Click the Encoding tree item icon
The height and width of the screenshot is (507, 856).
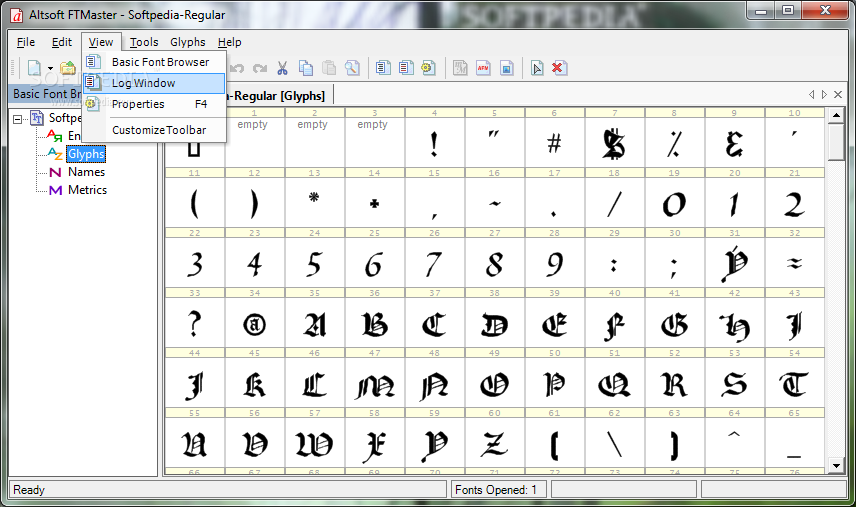coord(55,136)
